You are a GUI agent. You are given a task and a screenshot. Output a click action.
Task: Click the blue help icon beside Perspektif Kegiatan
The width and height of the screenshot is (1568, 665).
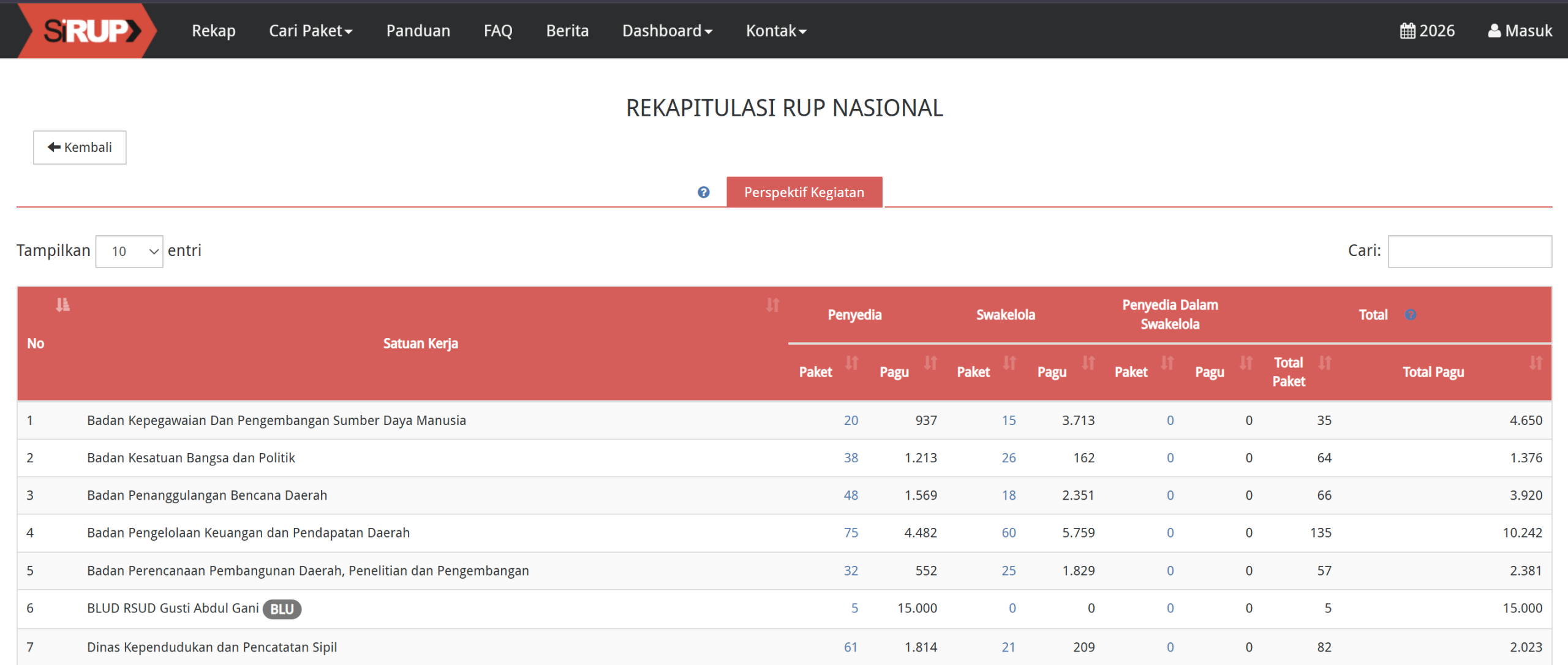703,192
